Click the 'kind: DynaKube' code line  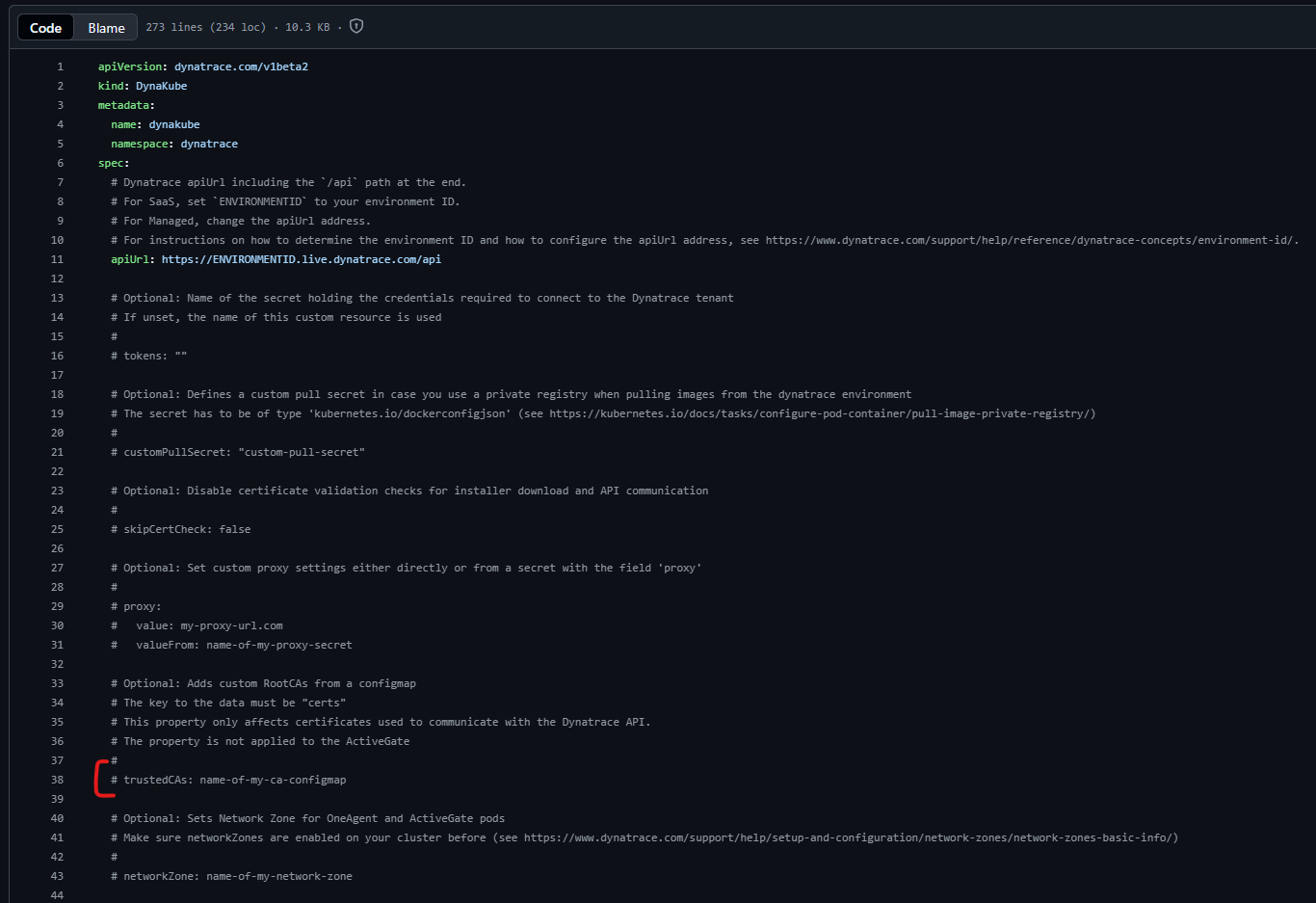pos(143,86)
